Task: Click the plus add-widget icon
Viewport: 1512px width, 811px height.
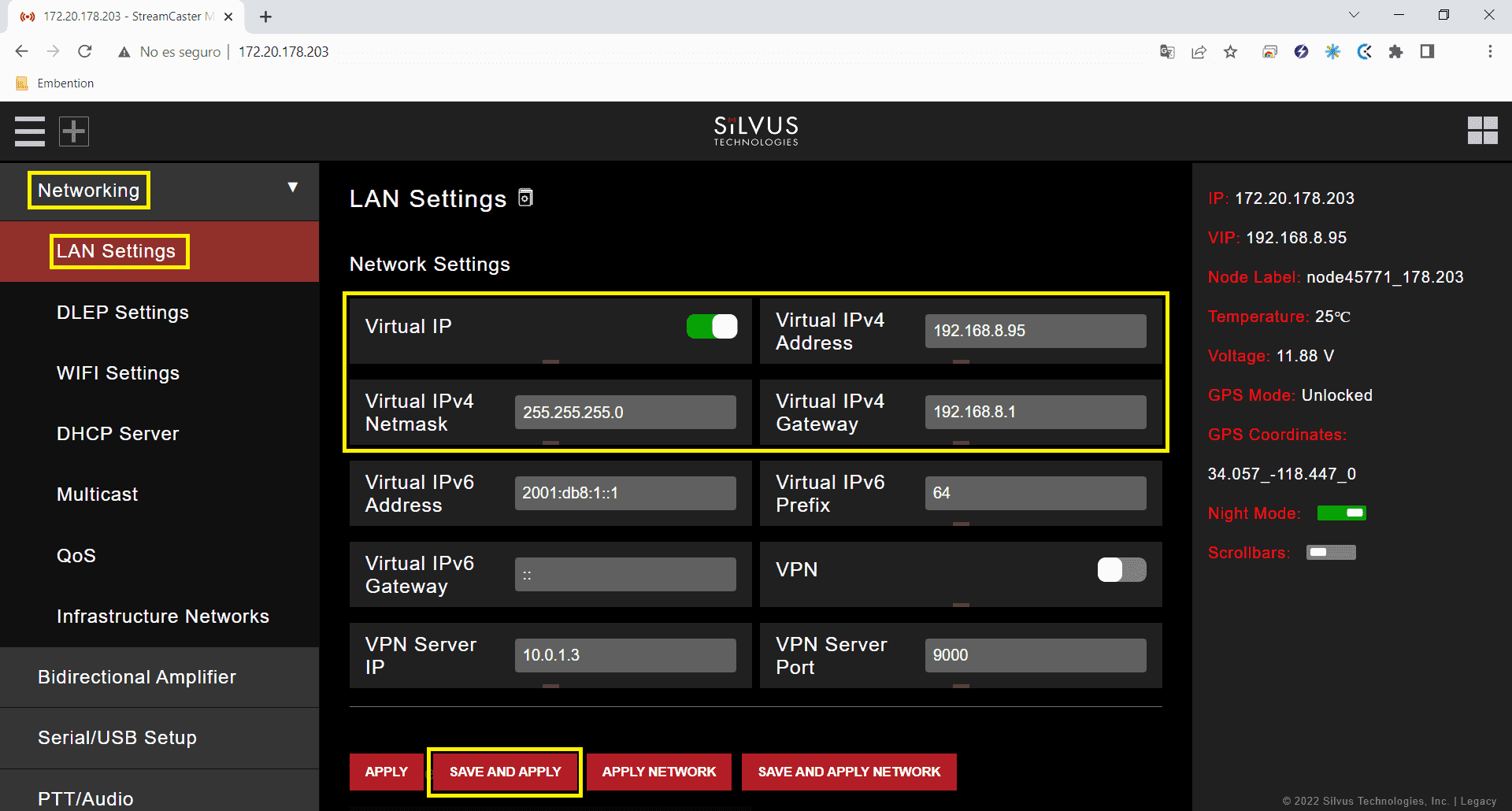Action: click(x=74, y=131)
